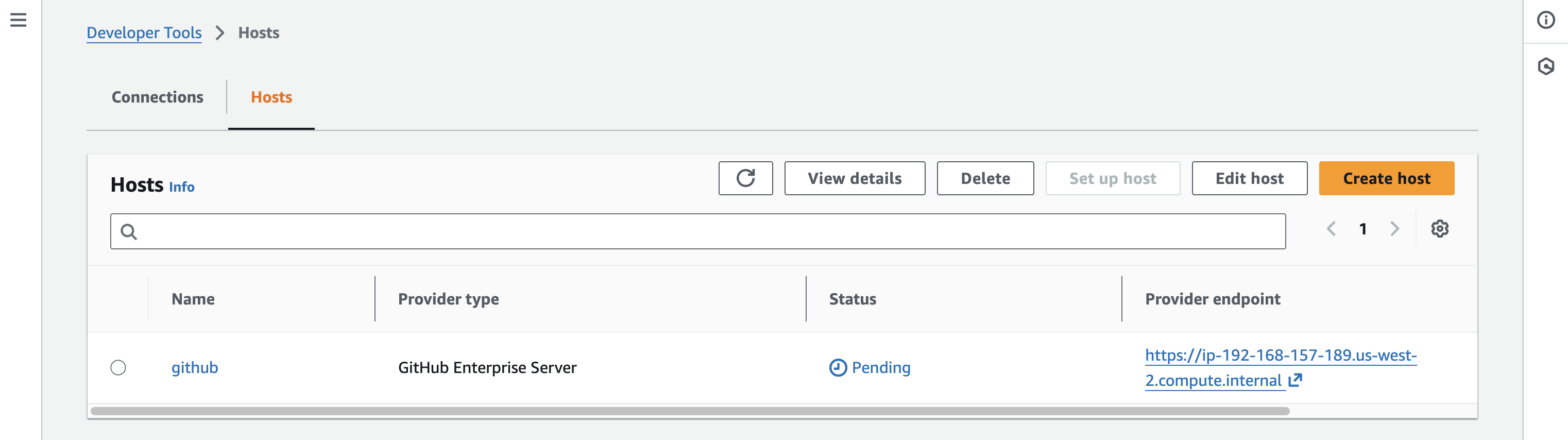This screenshot has width=1568, height=440.
Task: Open the ip-192-168-157-189 provider endpoint link
Action: click(1281, 367)
